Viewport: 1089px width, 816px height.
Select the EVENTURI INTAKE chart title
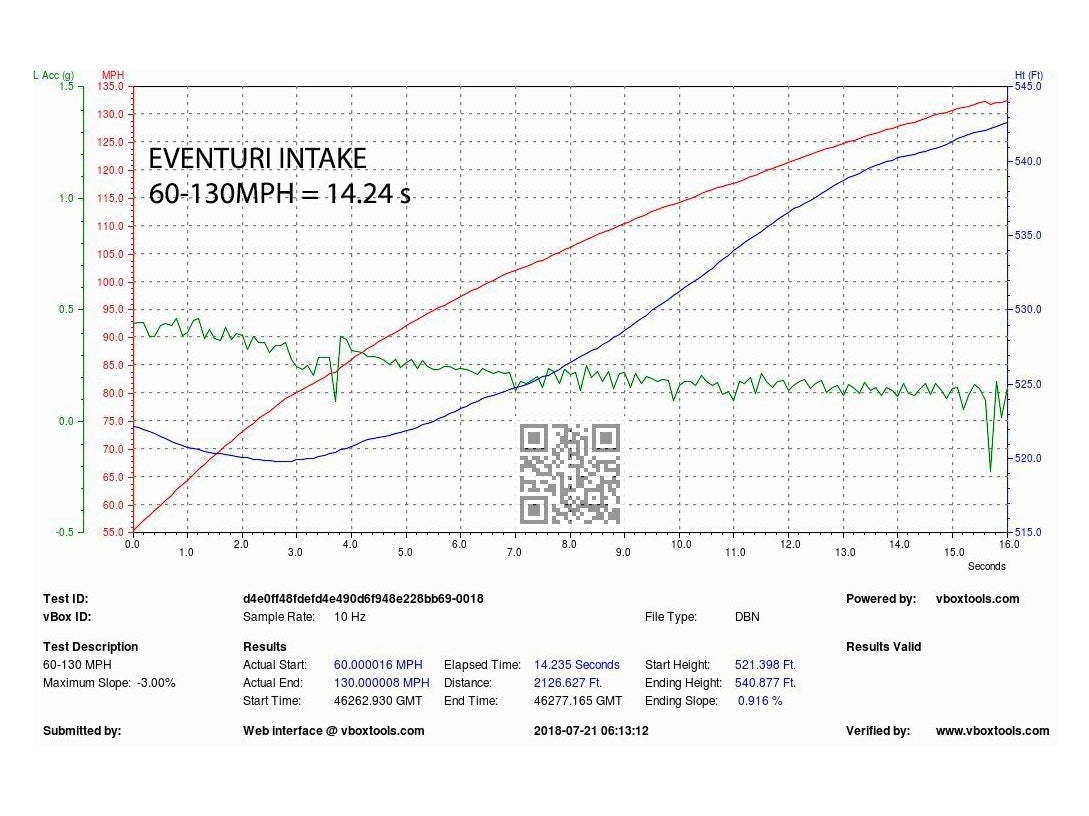[x=258, y=158]
